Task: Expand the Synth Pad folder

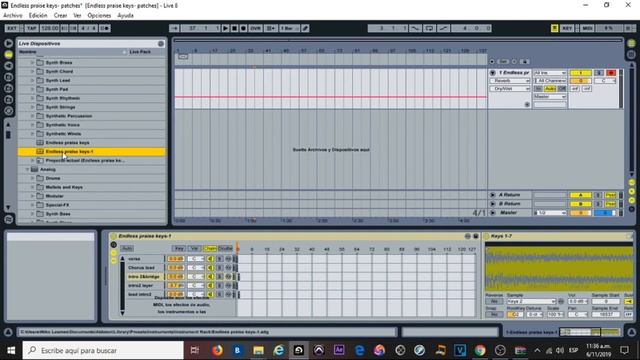Action: click(32, 89)
